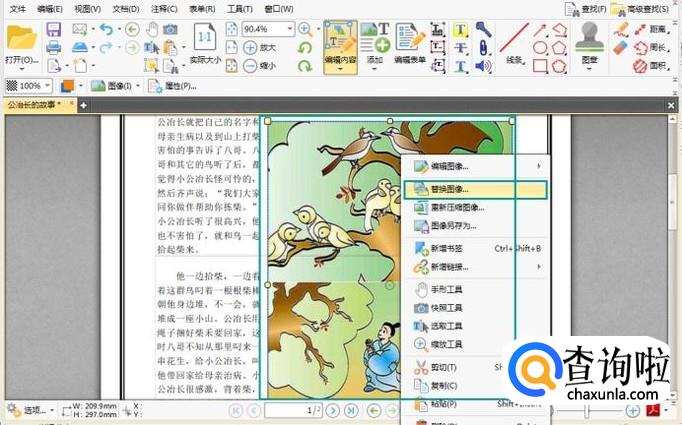Click the Area 面积 measure tool
682x425 pixels.
tap(651, 66)
